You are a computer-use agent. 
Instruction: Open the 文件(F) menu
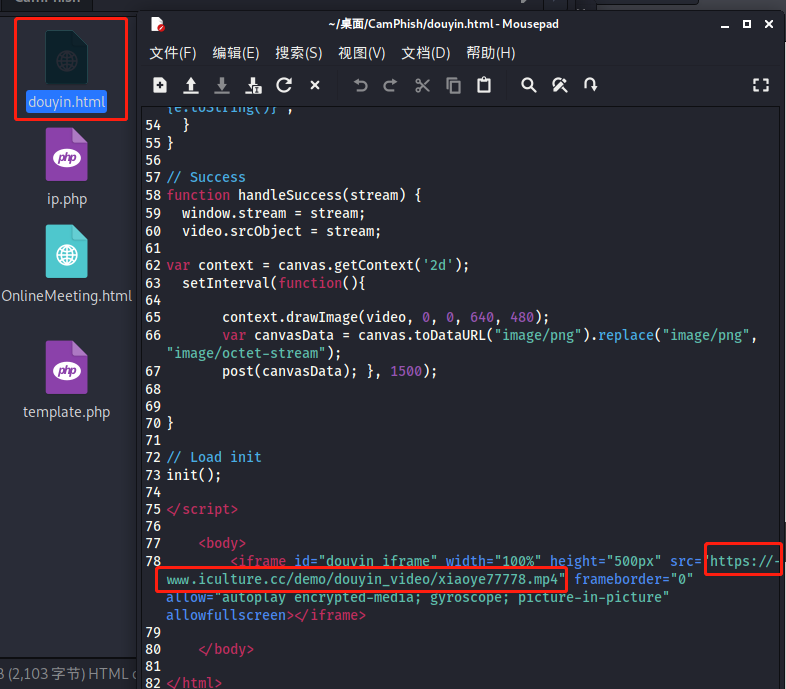[173, 53]
